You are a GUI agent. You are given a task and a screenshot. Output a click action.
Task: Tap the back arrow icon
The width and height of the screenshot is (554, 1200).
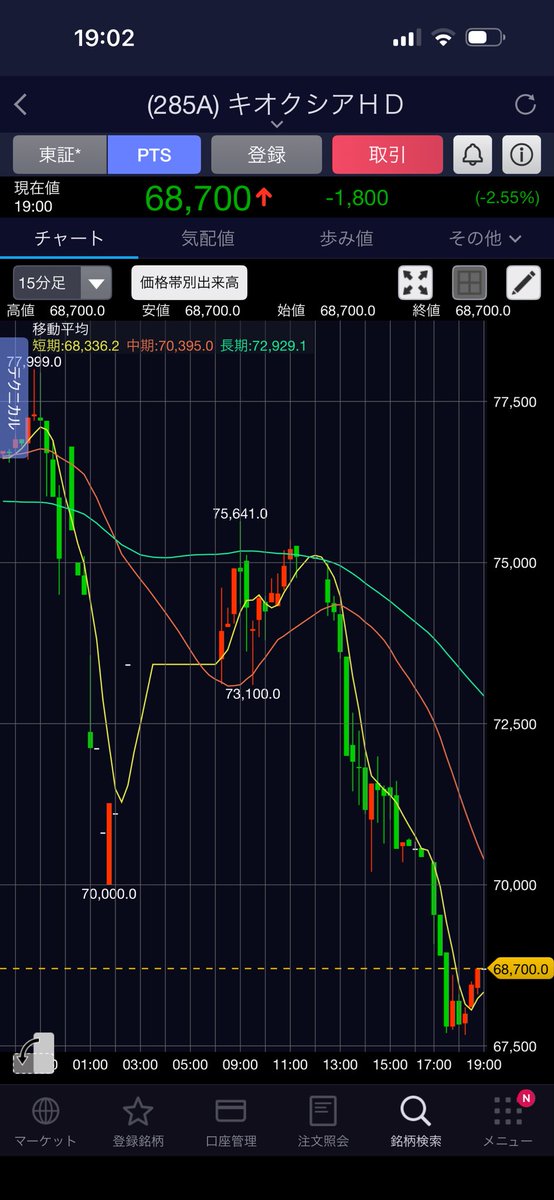click(21, 104)
